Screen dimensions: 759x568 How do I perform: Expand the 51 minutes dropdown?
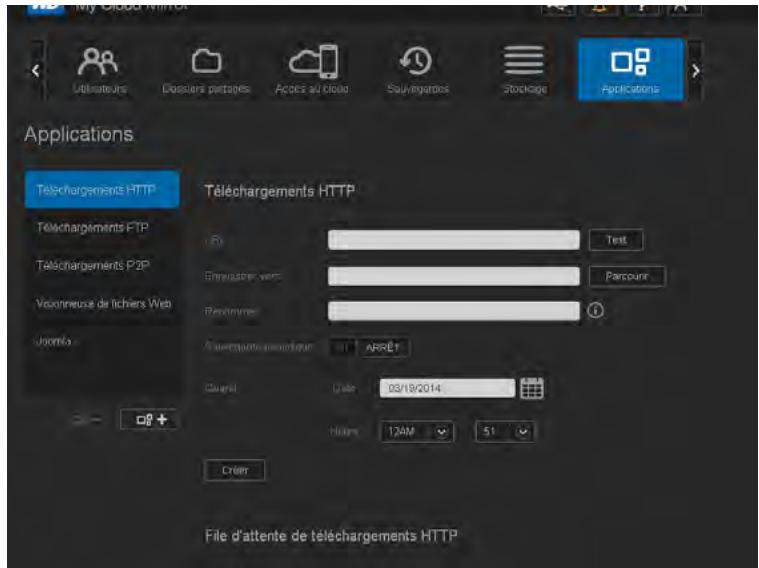(x=505, y=431)
